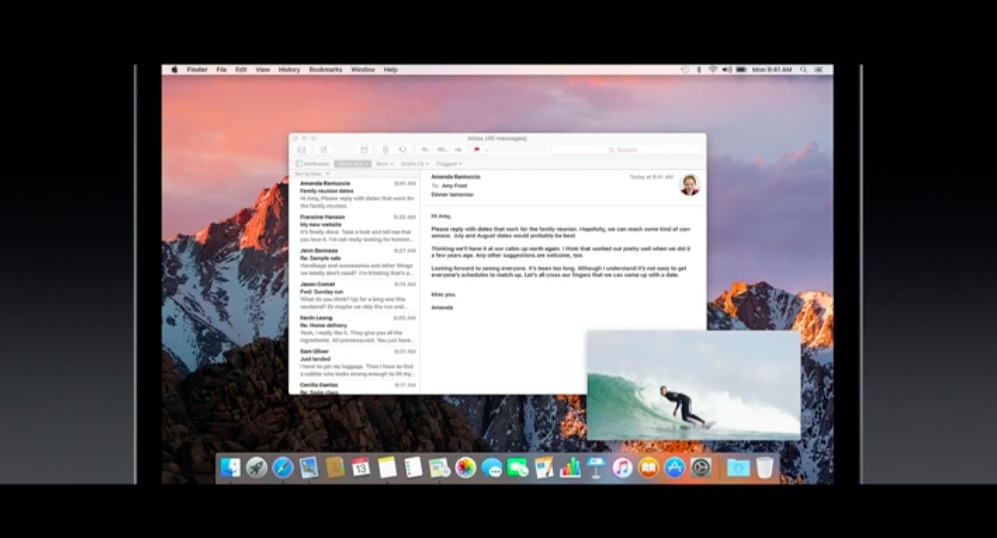Forward the selected email
The width and height of the screenshot is (997, 538).
tap(458, 150)
